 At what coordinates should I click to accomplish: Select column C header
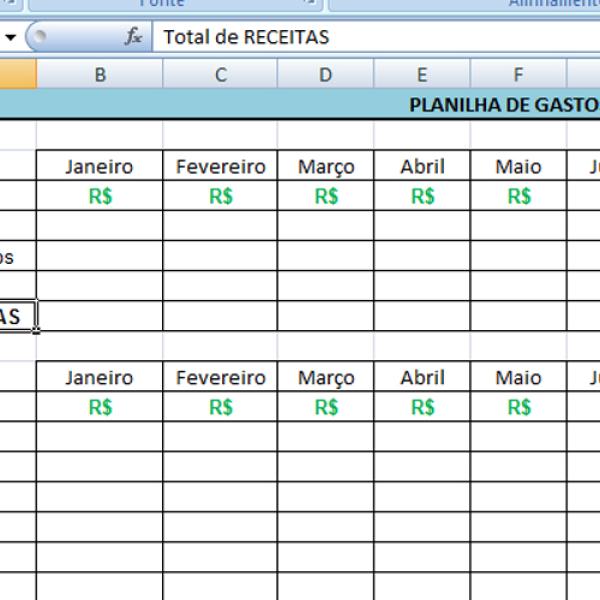[x=220, y=74]
